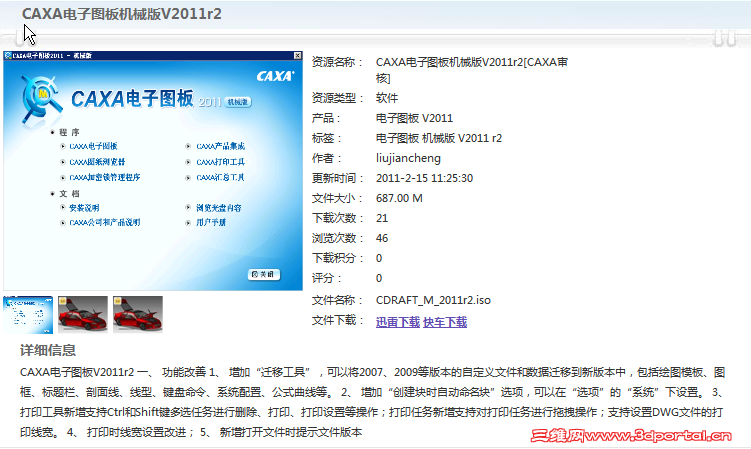This screenshot has width=751, height=449.
Task: Click the resource type value 软件
Action: [387, 98]
